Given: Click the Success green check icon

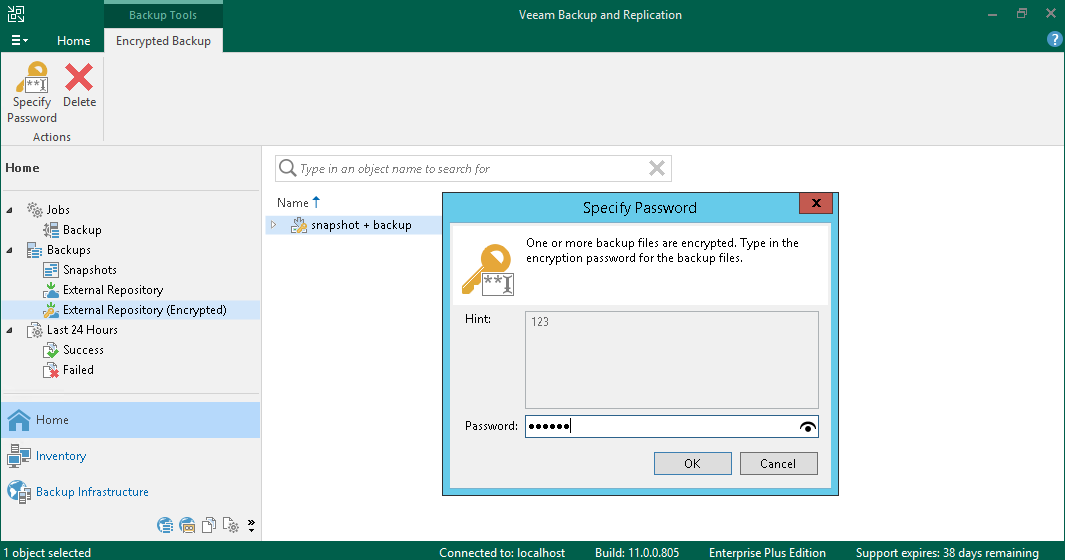Looking at the screenshot, I should (51, 350).
